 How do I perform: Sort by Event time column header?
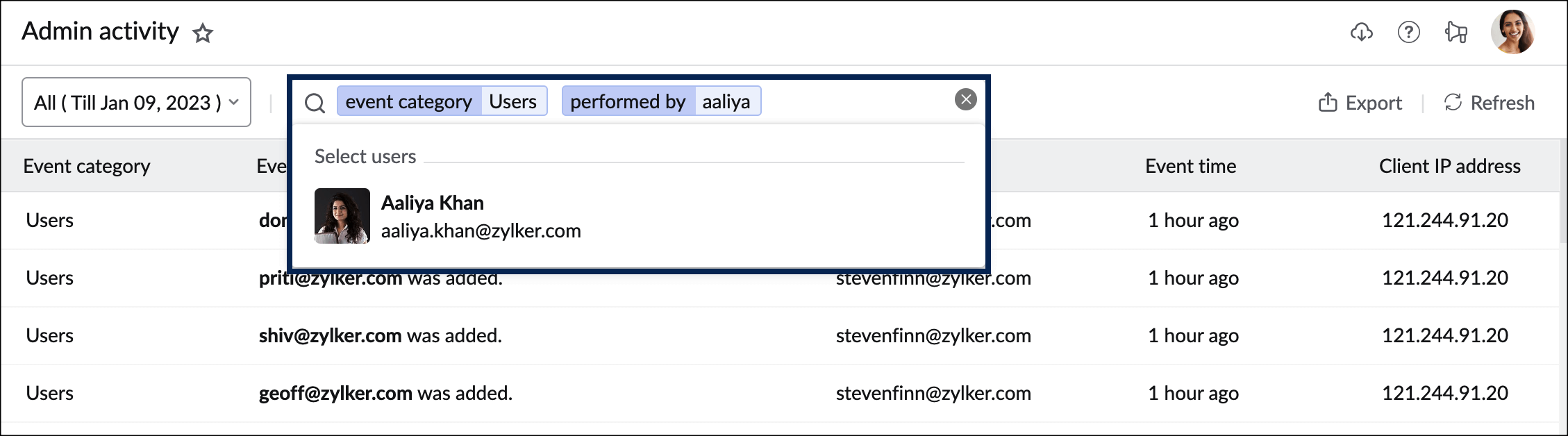[x=1190, y=166]
